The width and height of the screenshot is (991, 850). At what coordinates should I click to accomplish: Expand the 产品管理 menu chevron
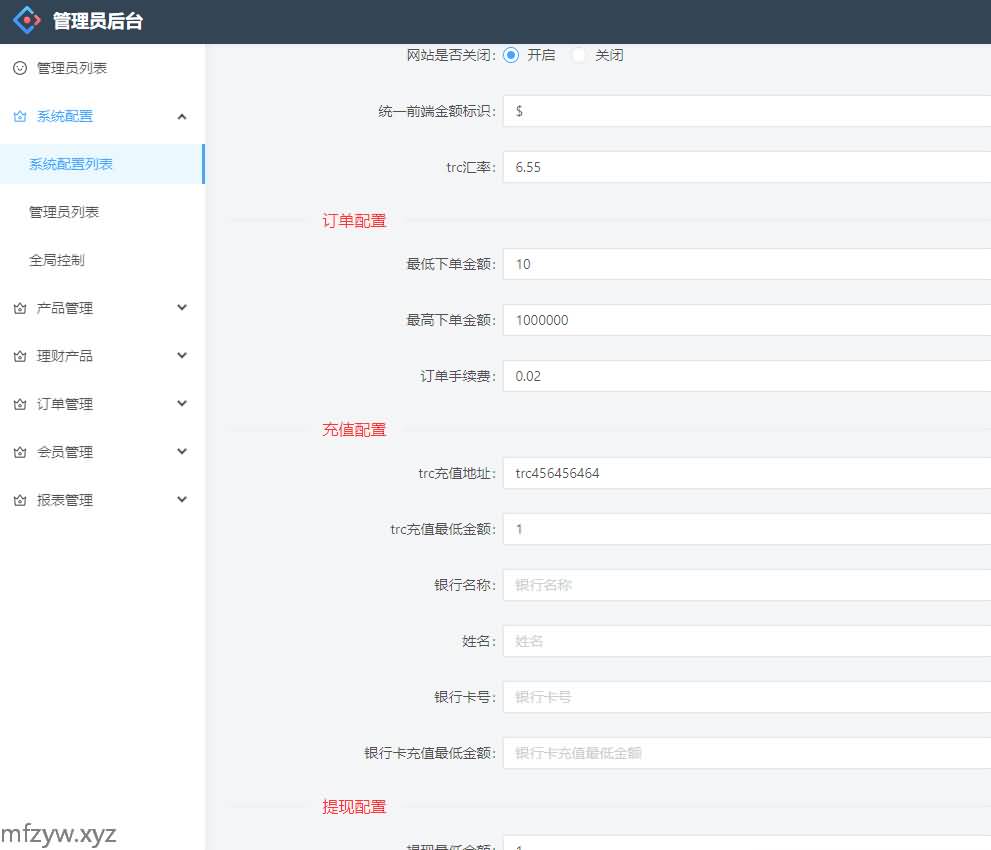(x=181, y=308)
